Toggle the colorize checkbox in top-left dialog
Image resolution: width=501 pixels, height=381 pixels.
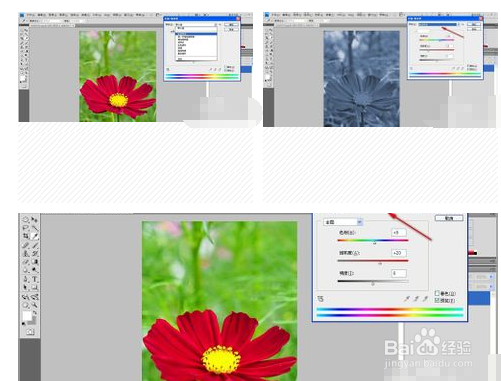[x=225, y=67]
